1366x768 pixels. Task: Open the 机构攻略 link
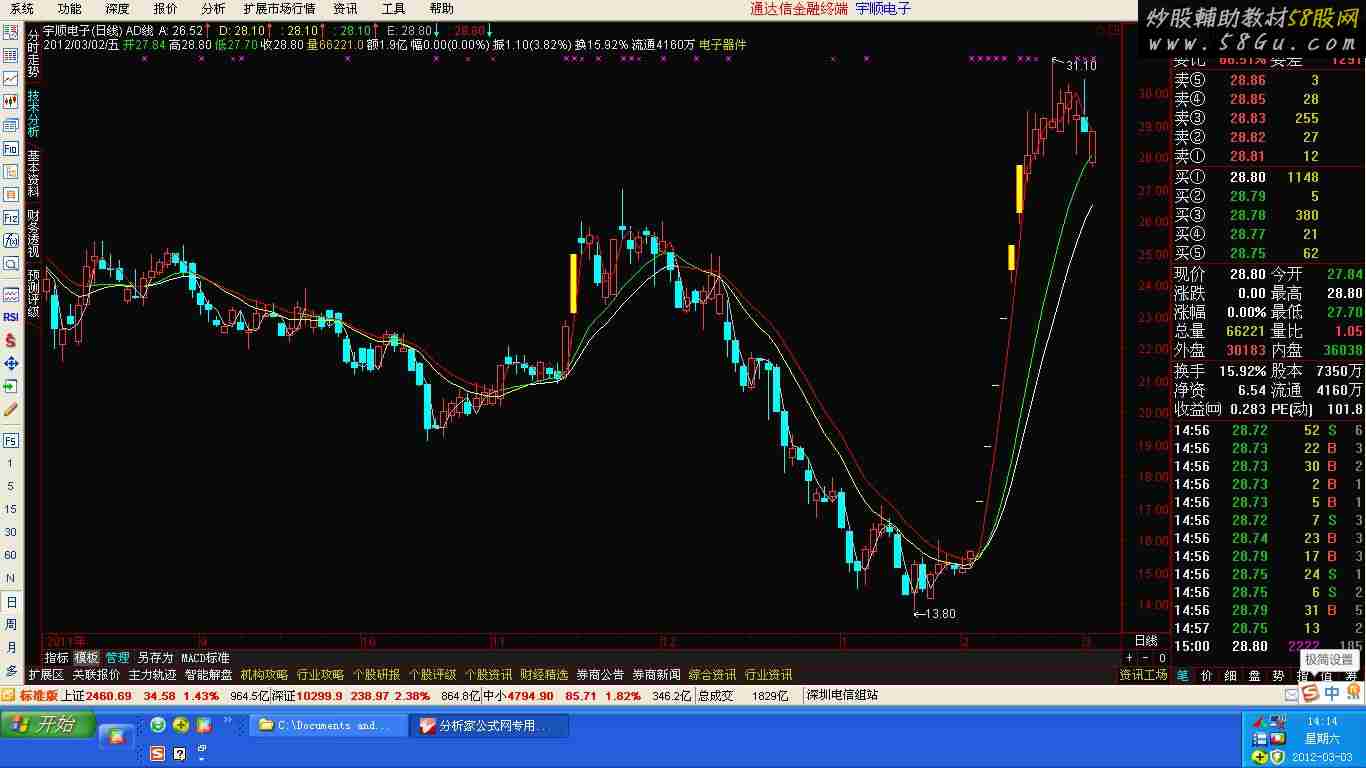(x=264, y=675)
